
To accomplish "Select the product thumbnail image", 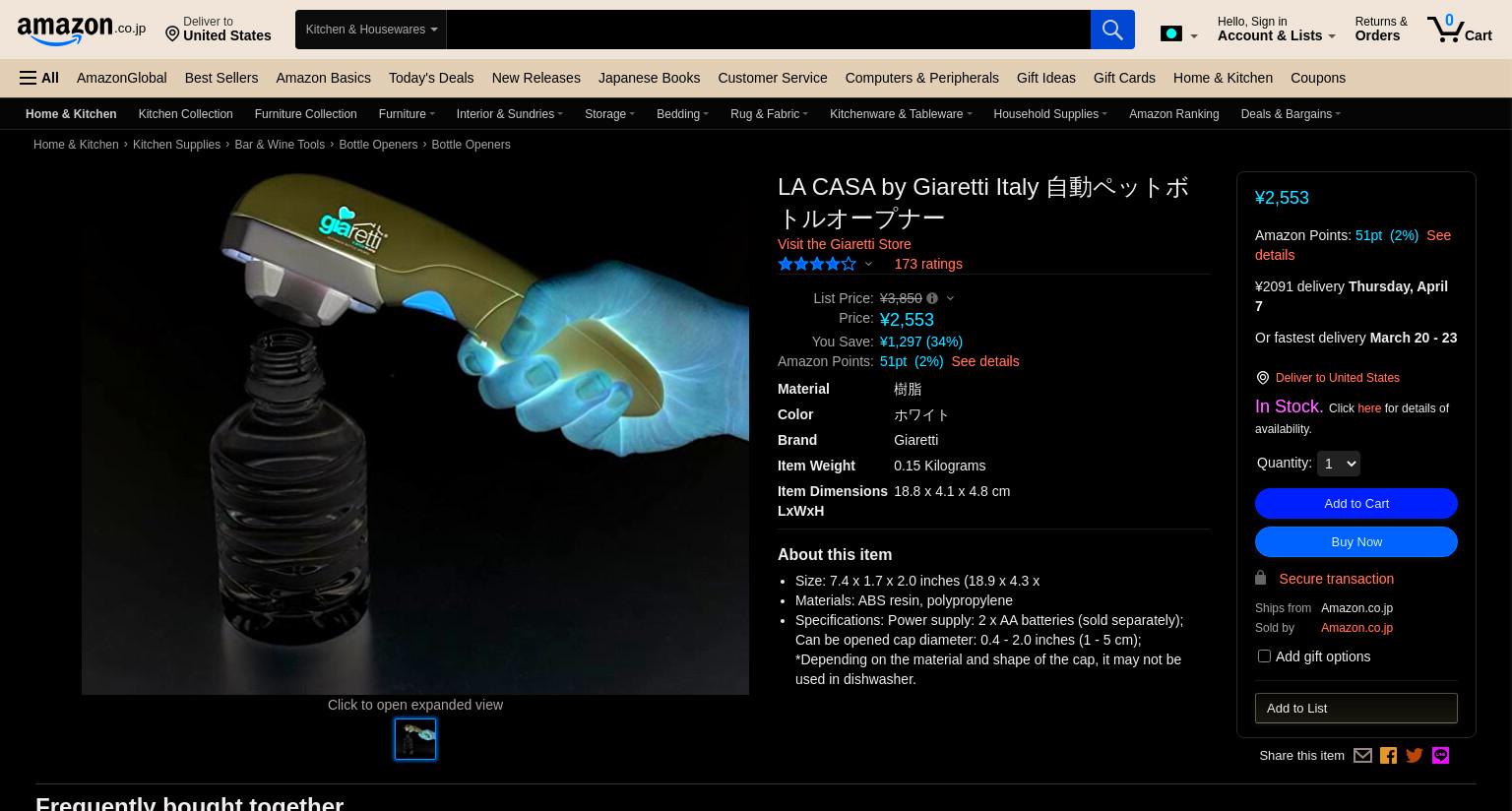I will (415, 739).
